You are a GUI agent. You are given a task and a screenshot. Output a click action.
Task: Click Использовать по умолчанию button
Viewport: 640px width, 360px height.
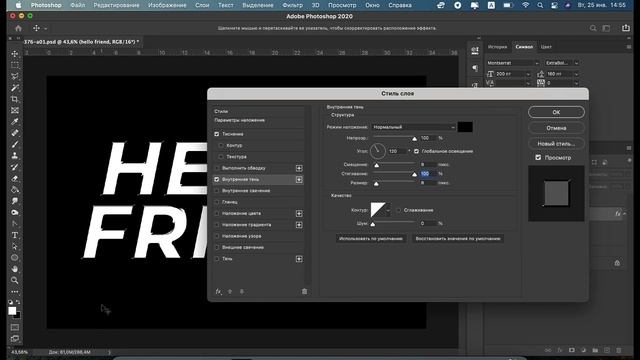371,239
